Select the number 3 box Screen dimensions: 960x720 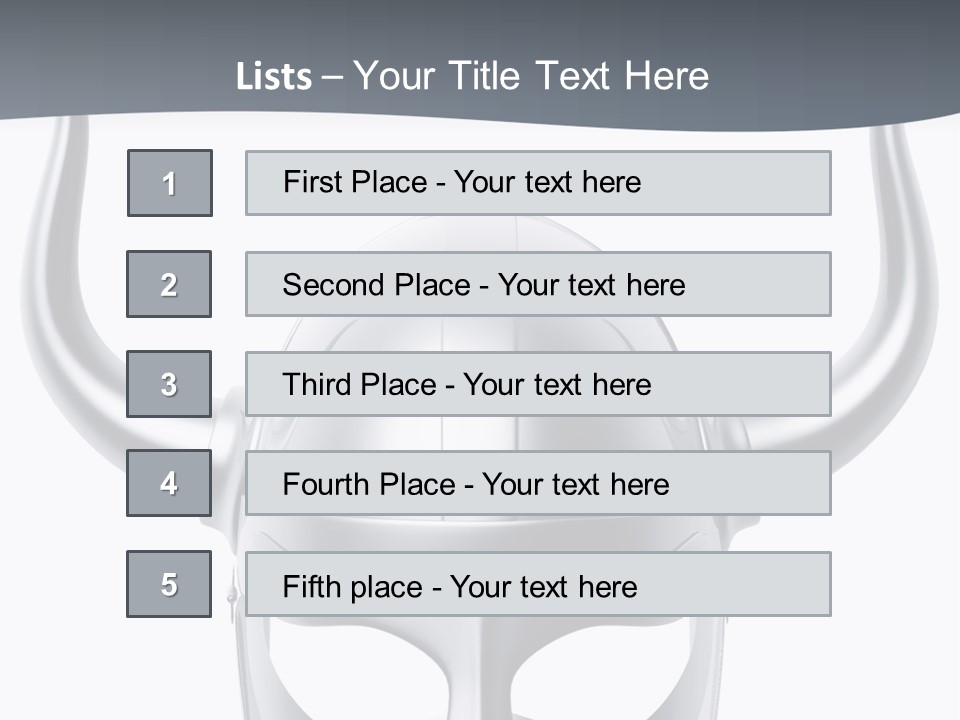169,384
